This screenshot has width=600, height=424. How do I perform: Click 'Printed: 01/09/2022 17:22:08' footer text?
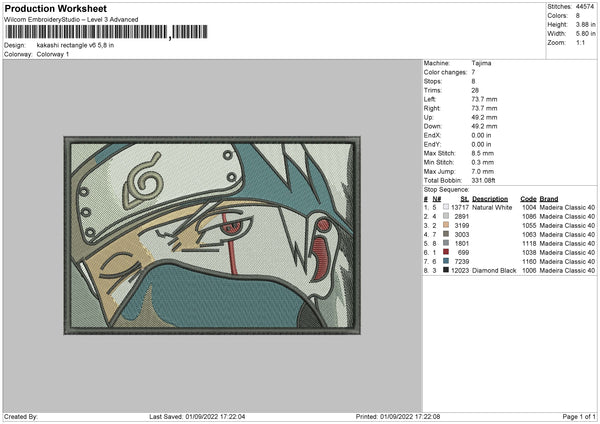pyautogui.click(x=398, y=416)
